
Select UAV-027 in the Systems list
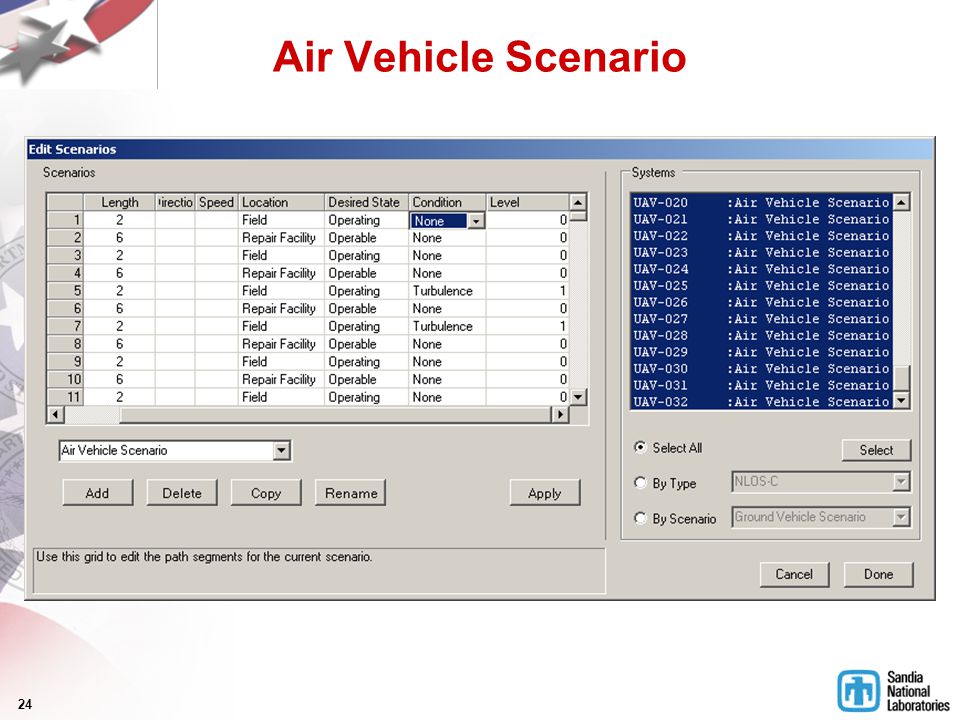click(761, 319)
